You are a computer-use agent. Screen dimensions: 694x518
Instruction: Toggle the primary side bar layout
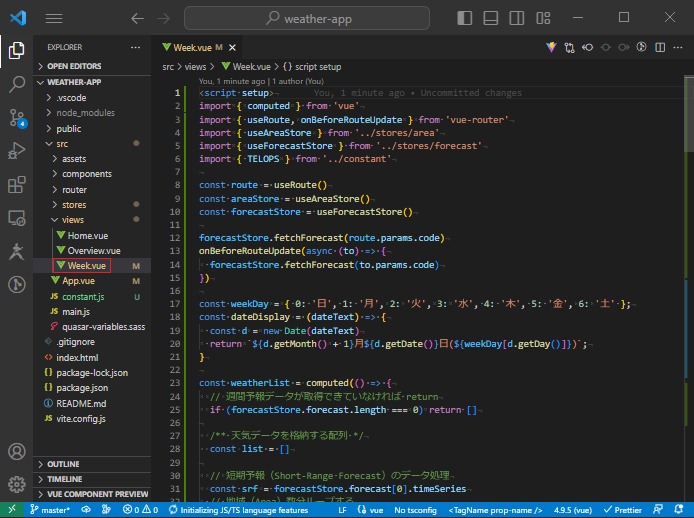[x=464, y=18]
